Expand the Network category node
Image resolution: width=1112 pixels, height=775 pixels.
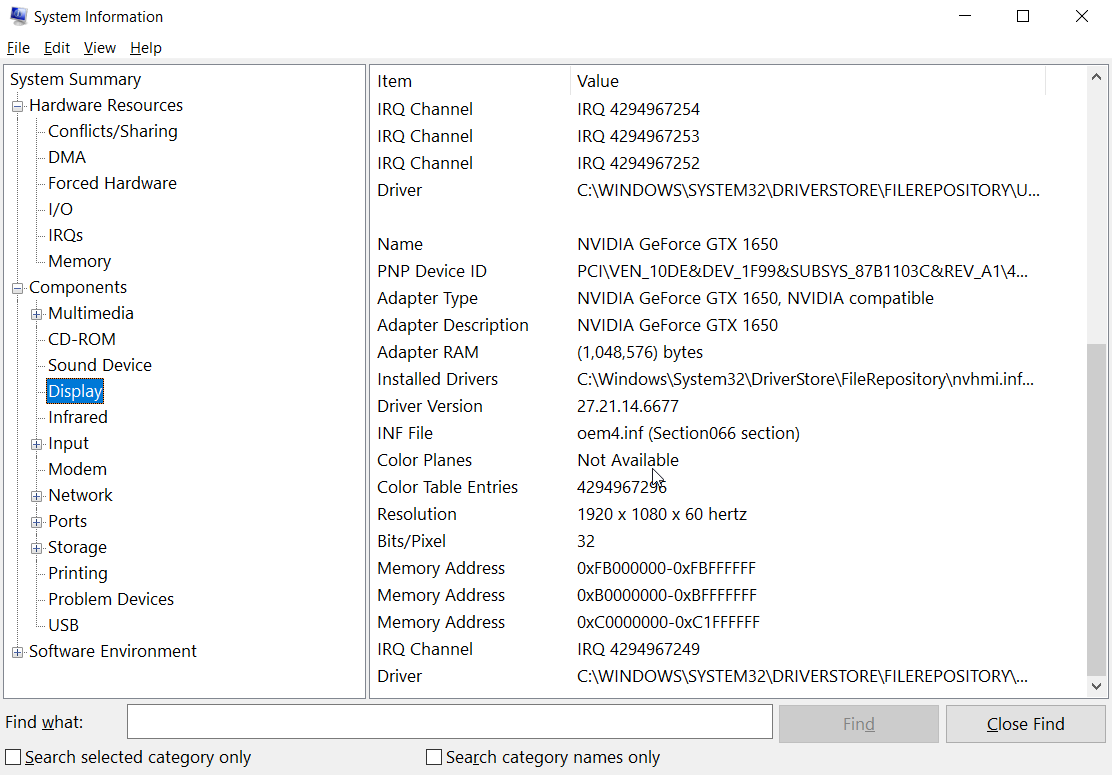click(37, 496)
